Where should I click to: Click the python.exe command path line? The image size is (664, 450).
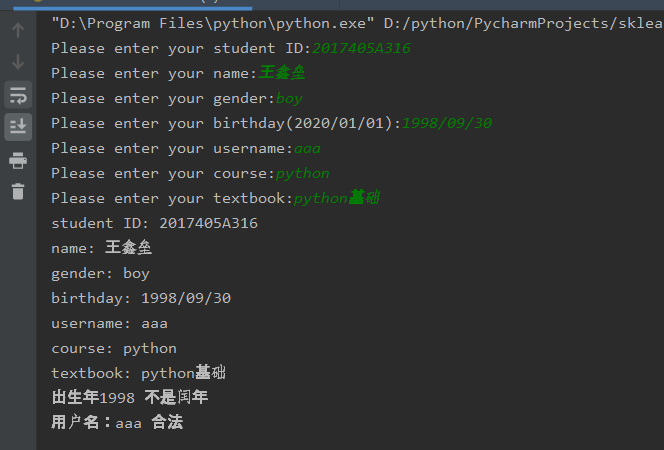[357, 23]
